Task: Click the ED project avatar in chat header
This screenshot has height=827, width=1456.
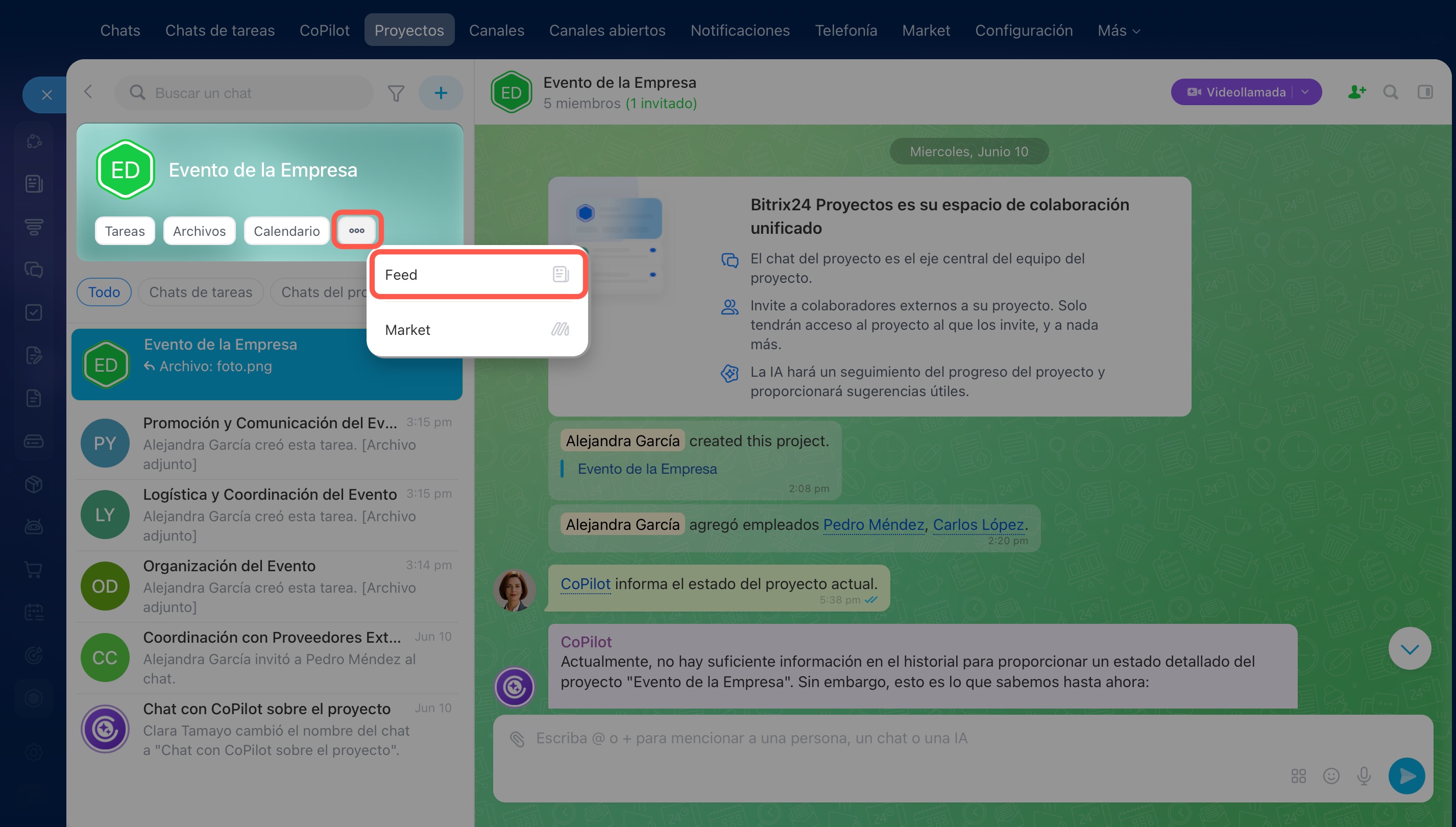Action: pos(511,92)
